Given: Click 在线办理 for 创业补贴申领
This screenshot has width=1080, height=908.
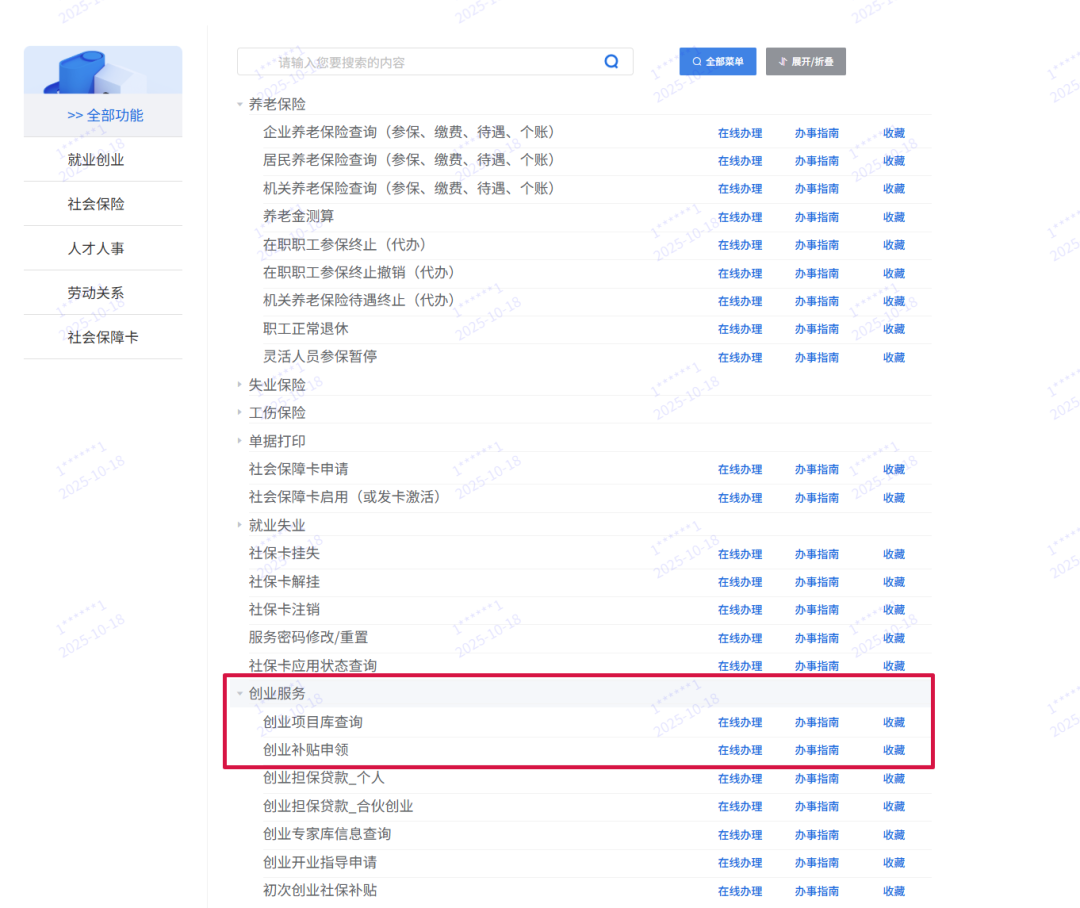Looking at the screenshot, I should click(740, 750).
